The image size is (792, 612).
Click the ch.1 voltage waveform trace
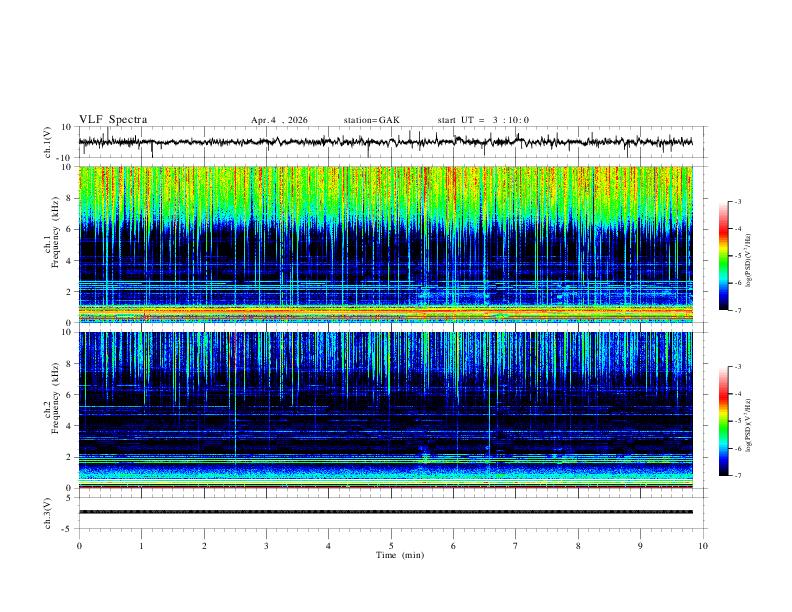coord(385,142)
